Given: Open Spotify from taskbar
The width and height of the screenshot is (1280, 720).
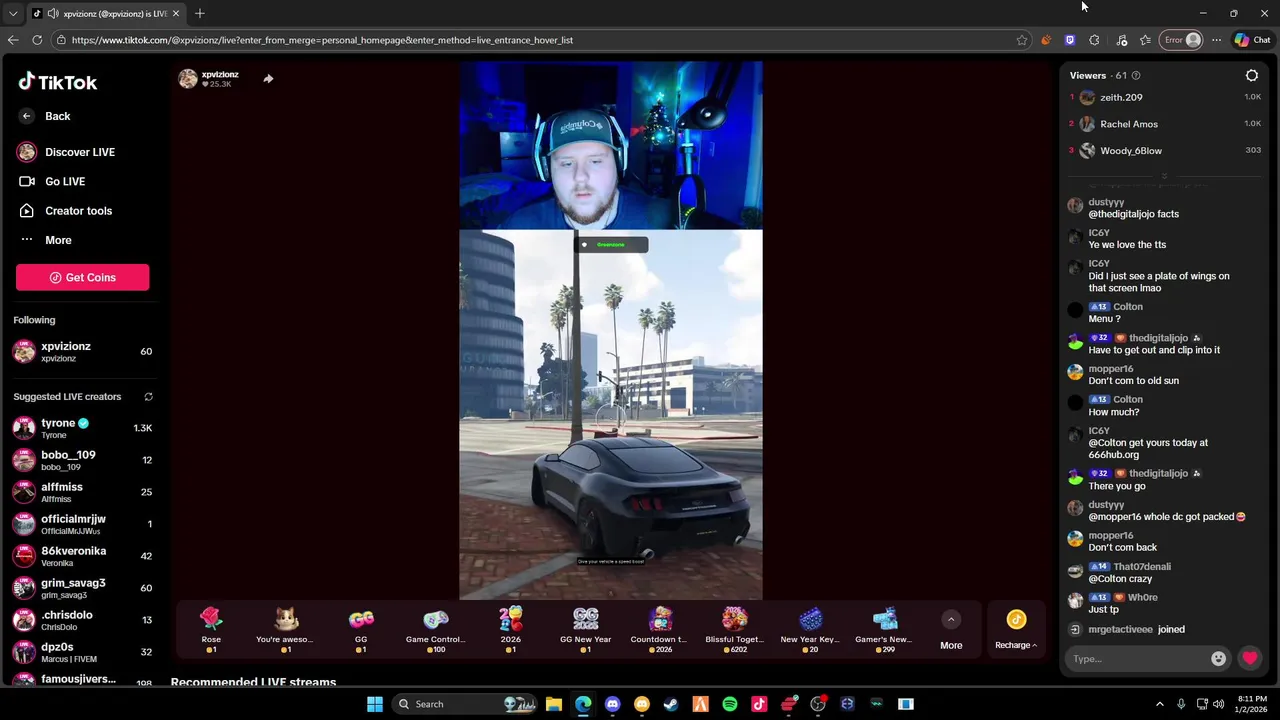Looking at the screenshot, I should [730, 704].
